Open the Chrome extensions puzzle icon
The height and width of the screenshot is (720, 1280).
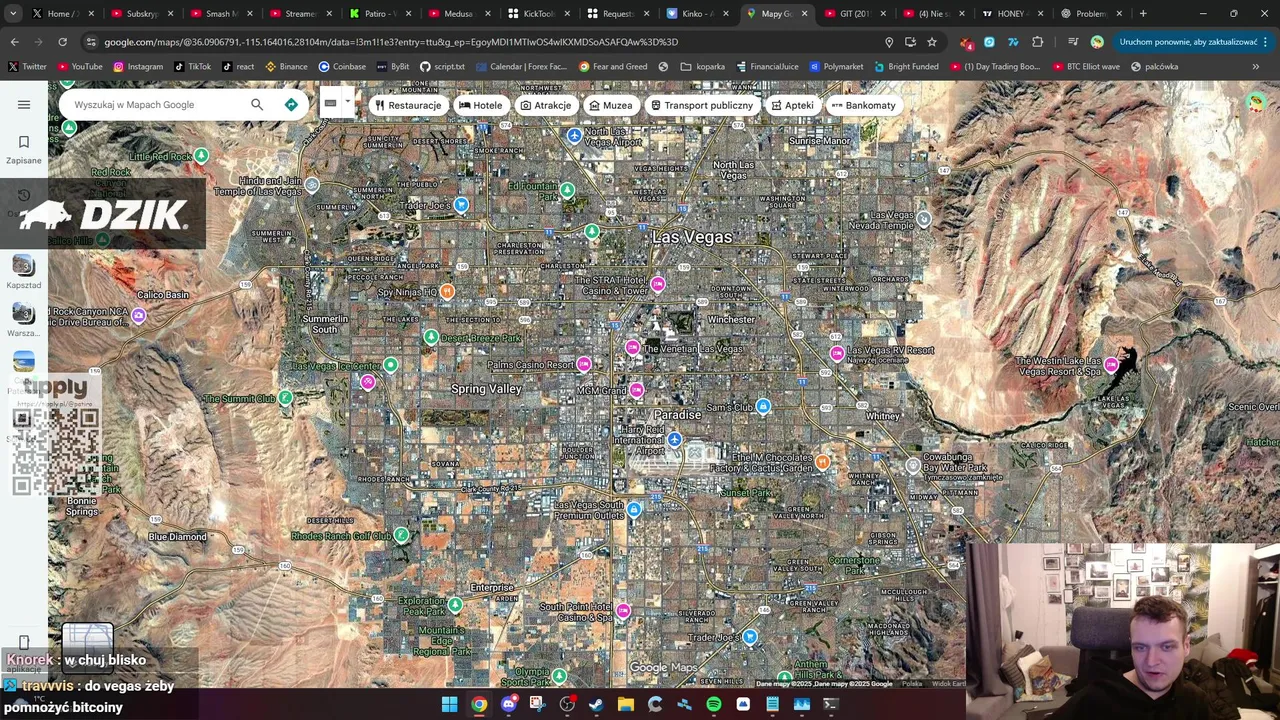[x=1037, y=42]
